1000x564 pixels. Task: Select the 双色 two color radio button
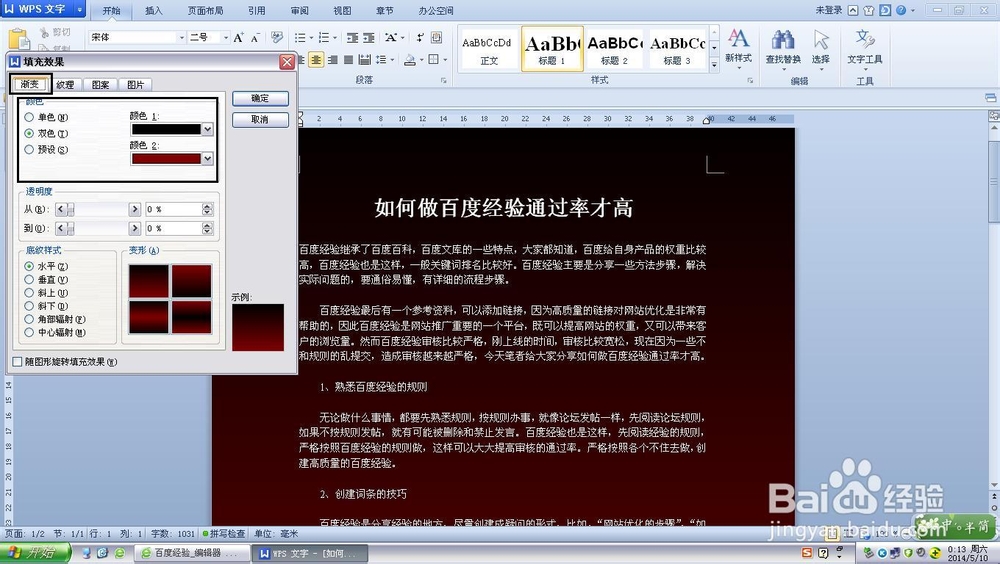29,133
